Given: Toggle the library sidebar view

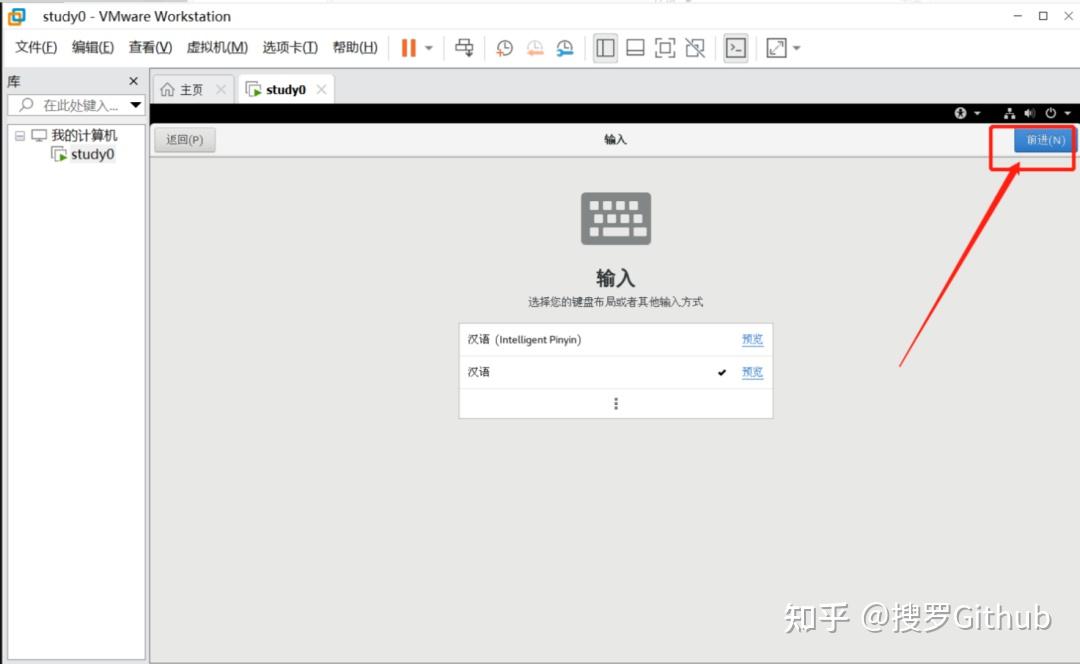Looking at the screenshot, I should click(x=605, y=48).
